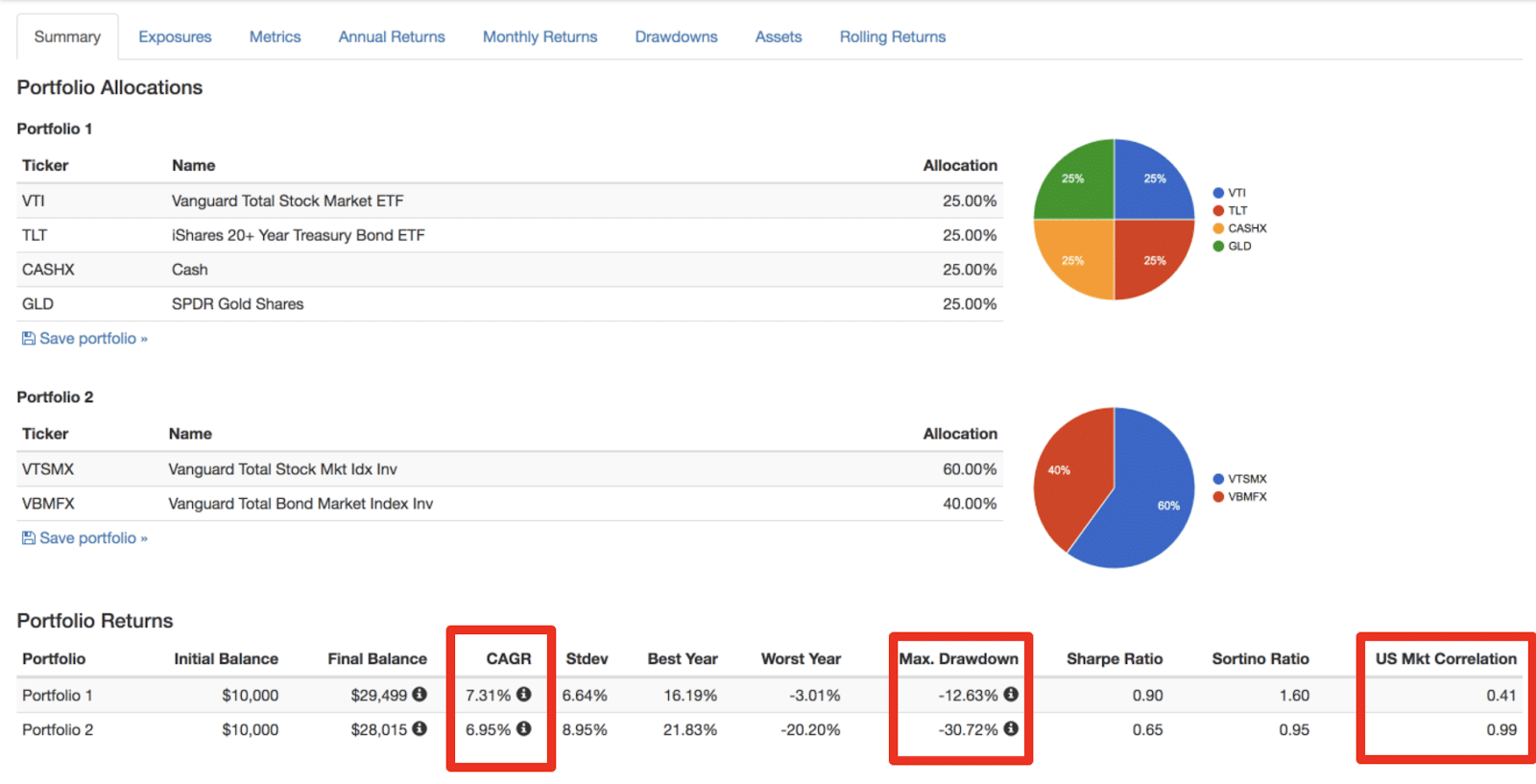The width and height of the screenshot is (1536, 784).
Task: Click the info icon next to $29,499 final balance
Action: [420, 694]
